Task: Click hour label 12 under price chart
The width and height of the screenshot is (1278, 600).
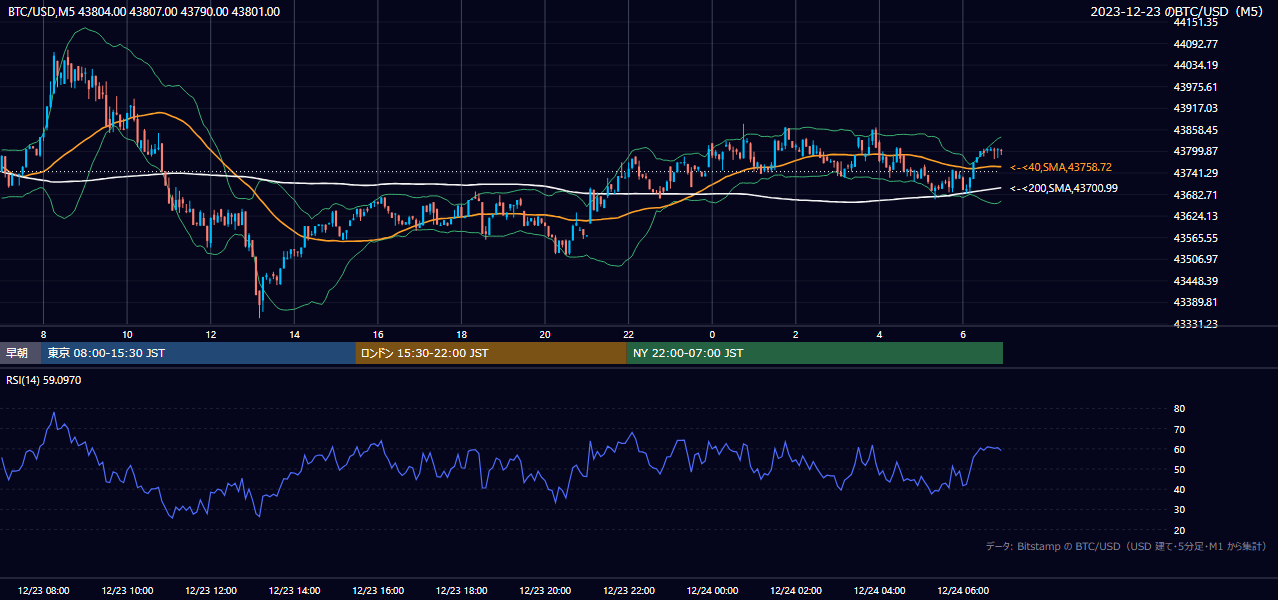Action: 210,334
